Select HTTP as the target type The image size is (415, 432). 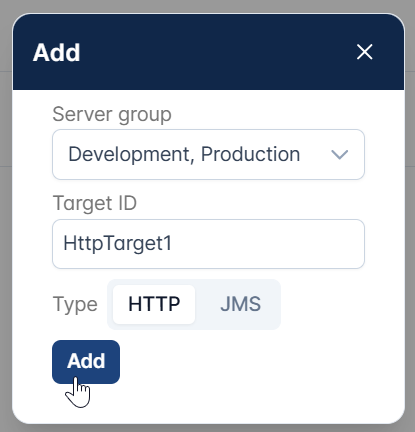[154, 304]
